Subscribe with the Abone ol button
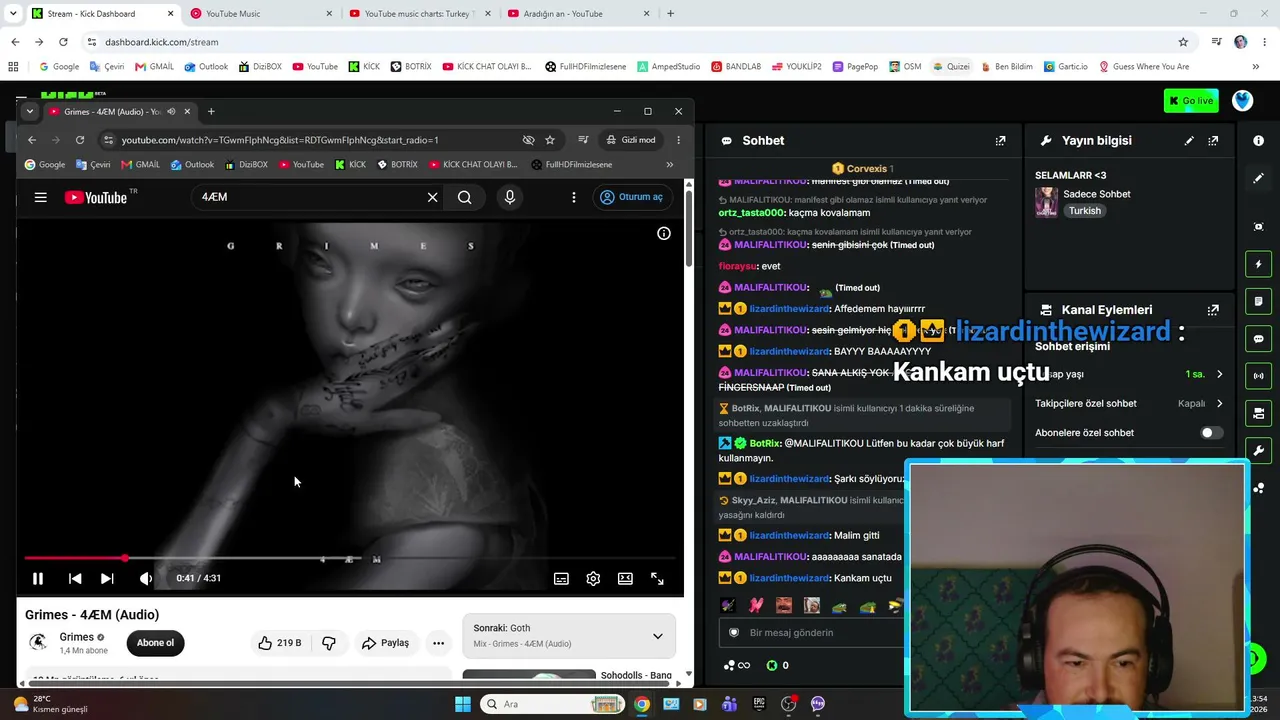1280x720 pixels. (x=155, y=643)
